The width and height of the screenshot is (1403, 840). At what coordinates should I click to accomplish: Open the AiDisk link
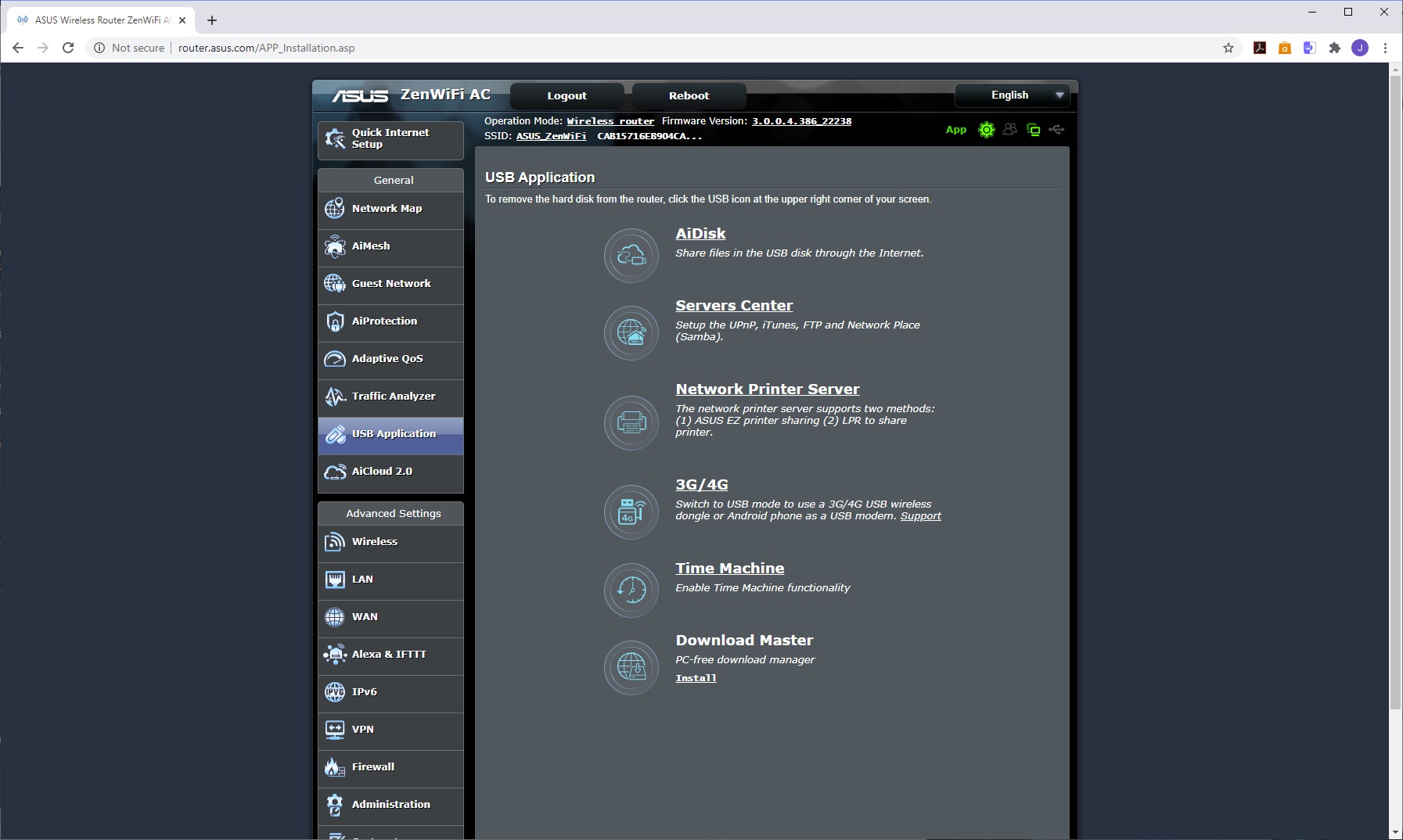click(700, 234)
